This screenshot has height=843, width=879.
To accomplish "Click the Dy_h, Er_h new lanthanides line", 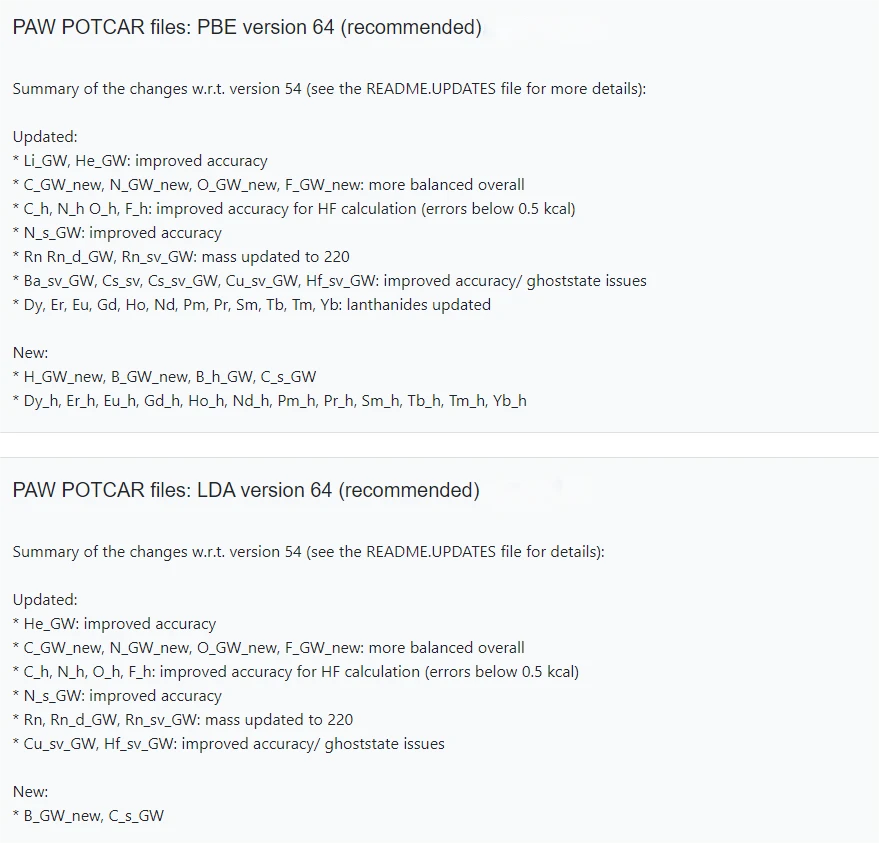I will click(269, 401).
